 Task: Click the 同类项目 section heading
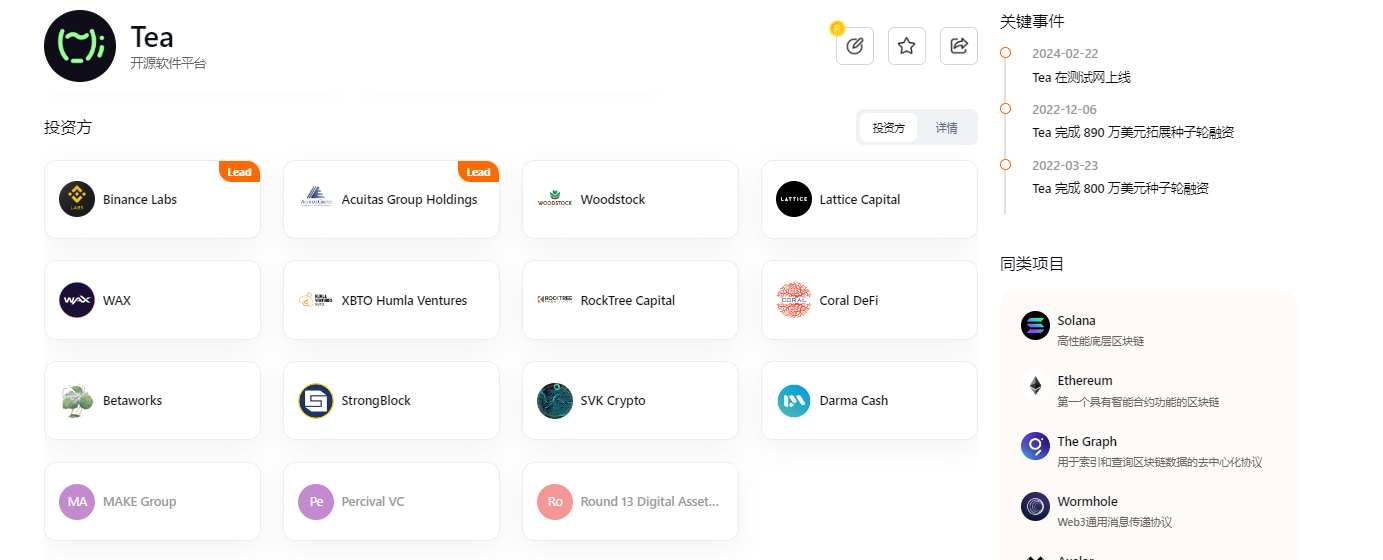point(1032,264)
